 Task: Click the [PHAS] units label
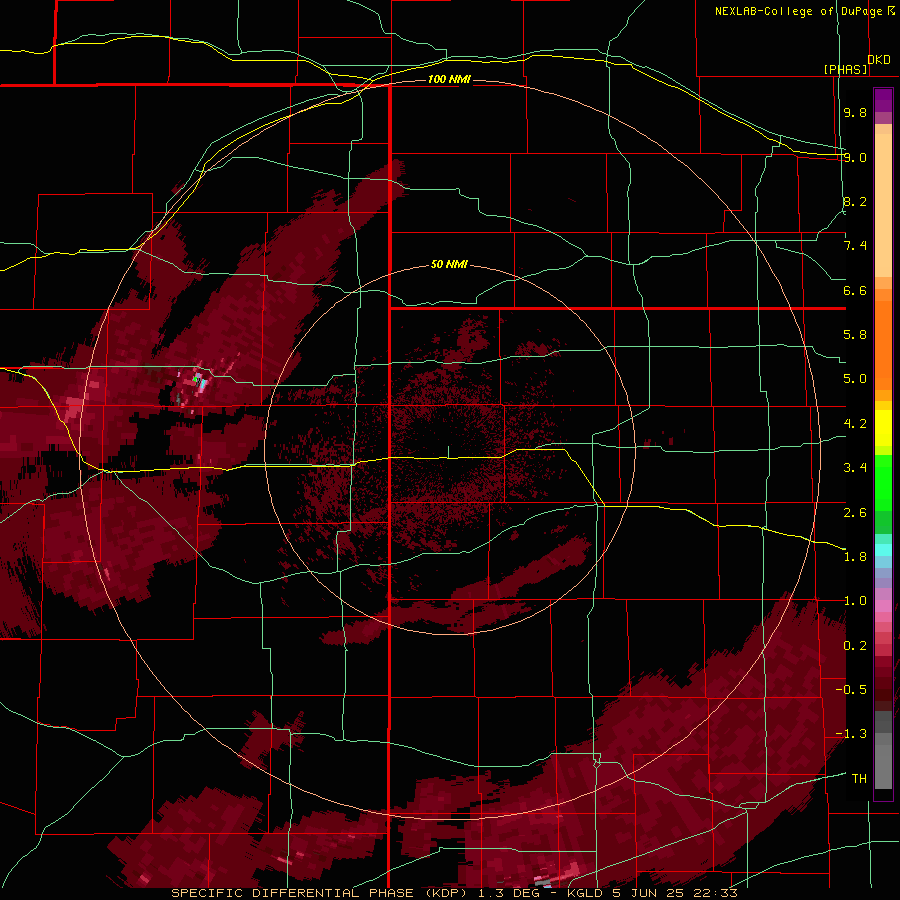[845, 69]
